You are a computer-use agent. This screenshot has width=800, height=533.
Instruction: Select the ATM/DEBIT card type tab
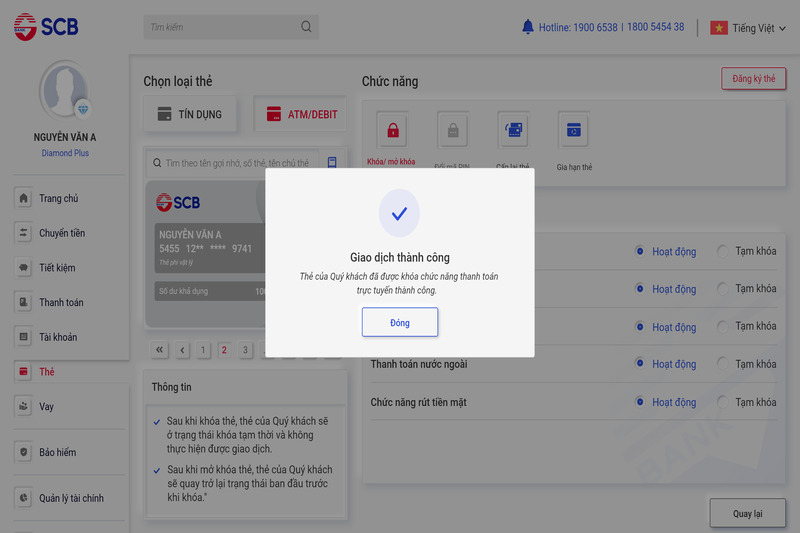coord(301,114)
